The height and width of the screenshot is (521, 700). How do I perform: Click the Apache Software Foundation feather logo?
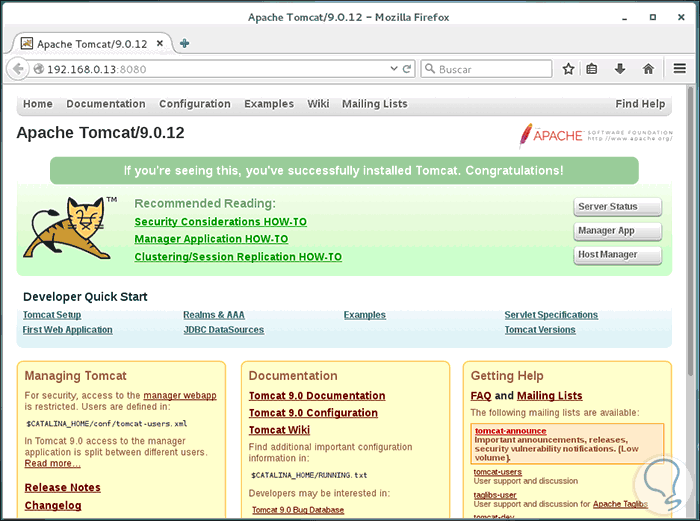(596, 135)
